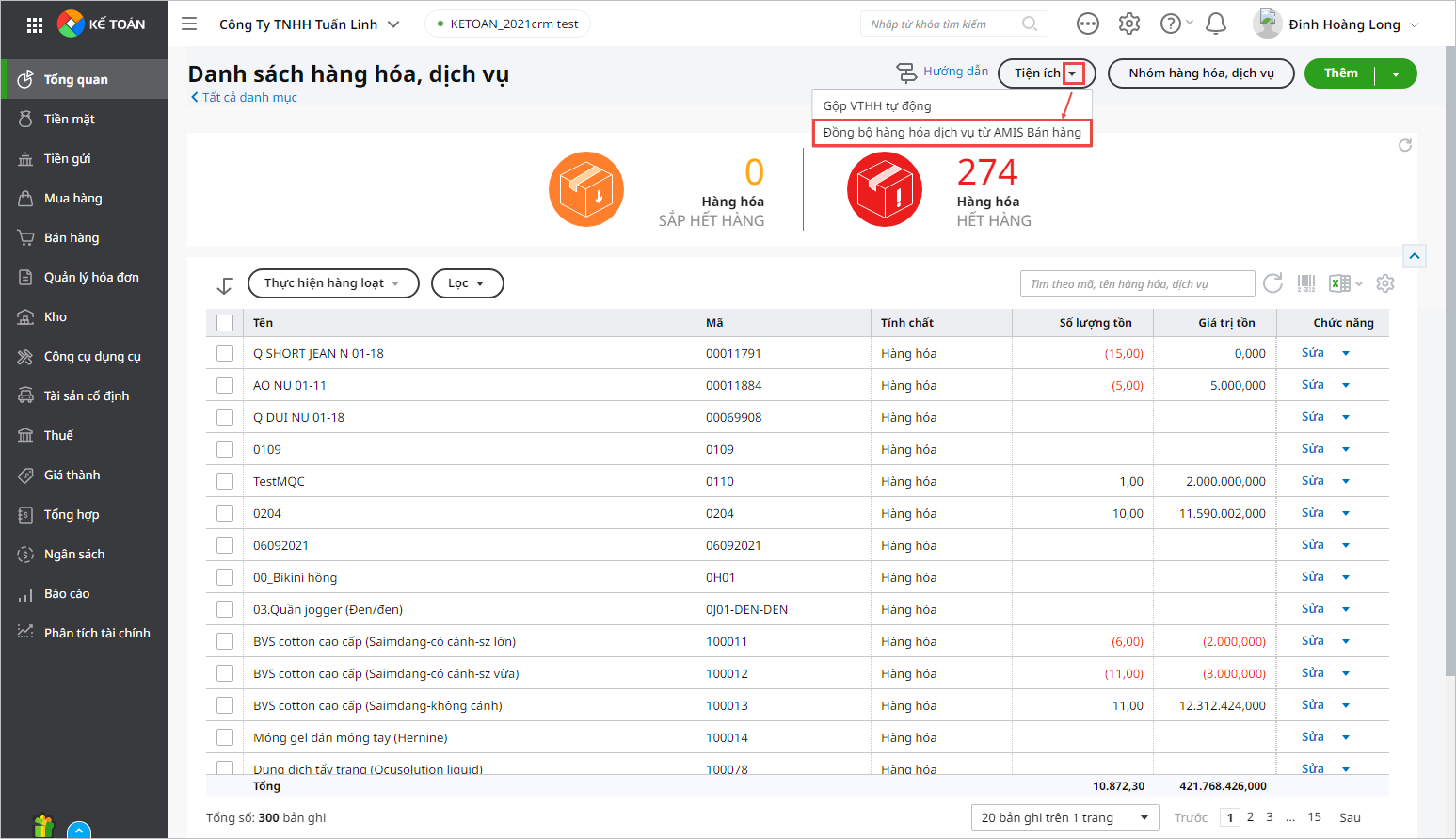Tick the checkbox for Q SHORT JEAN N 01-18
1456x839 pixels.
tap(225, 353)
